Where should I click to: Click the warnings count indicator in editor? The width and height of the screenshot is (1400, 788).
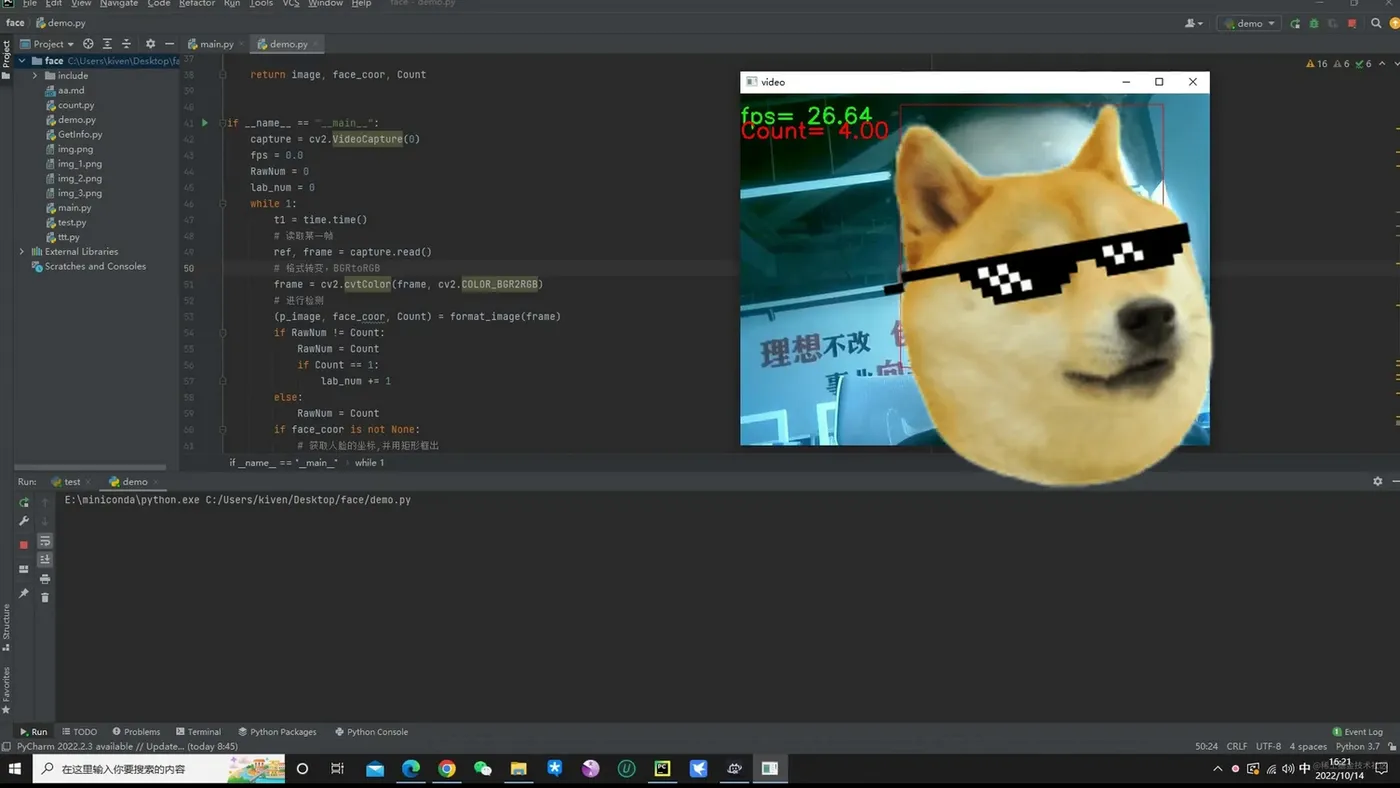pyautogui.click(x=1317, y=64)
